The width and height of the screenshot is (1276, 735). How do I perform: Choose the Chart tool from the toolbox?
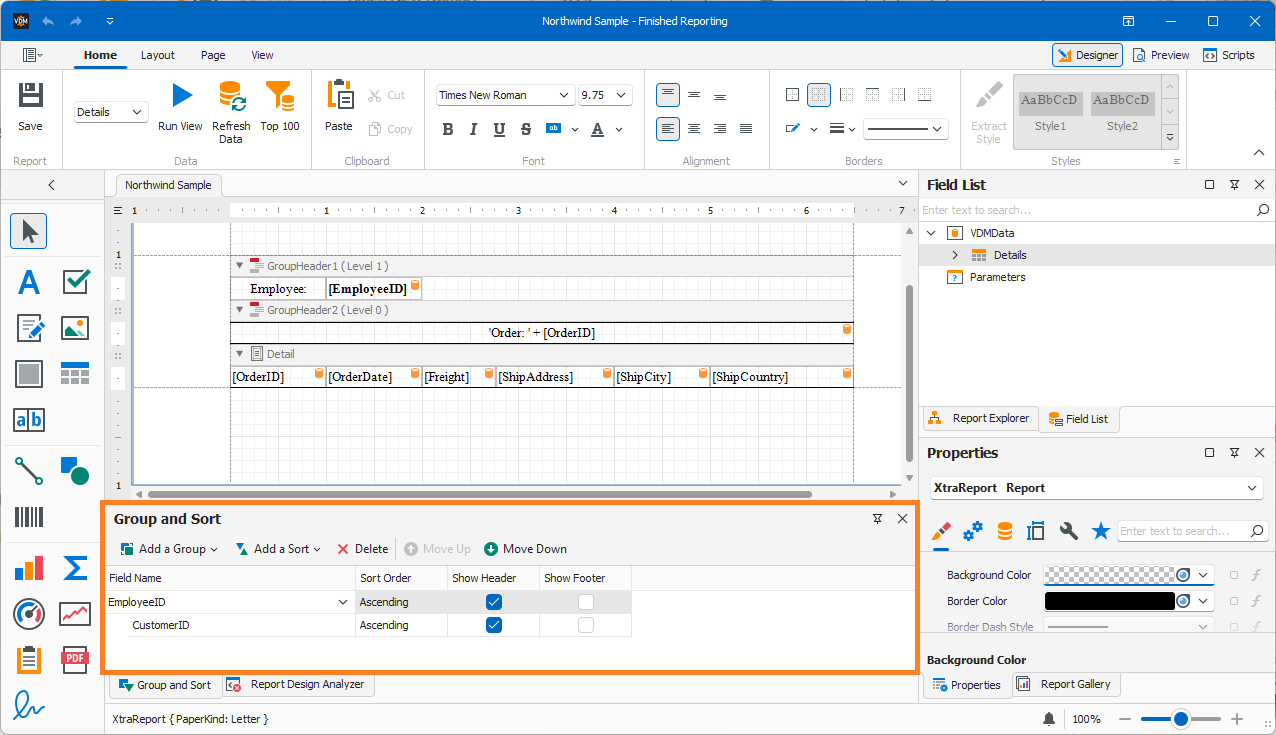pos(28,567)
